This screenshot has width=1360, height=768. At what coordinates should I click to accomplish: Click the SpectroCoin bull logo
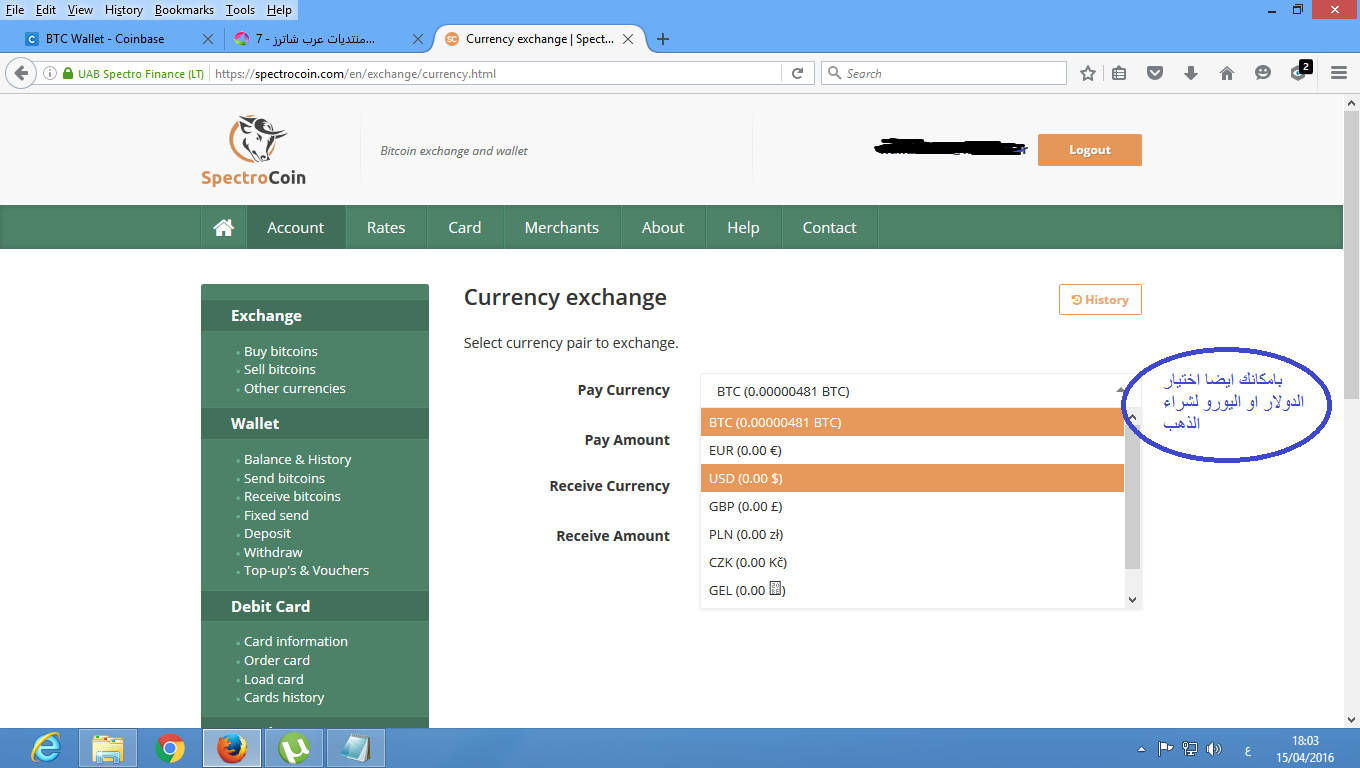pyautogui.click(x=254, y=151)
